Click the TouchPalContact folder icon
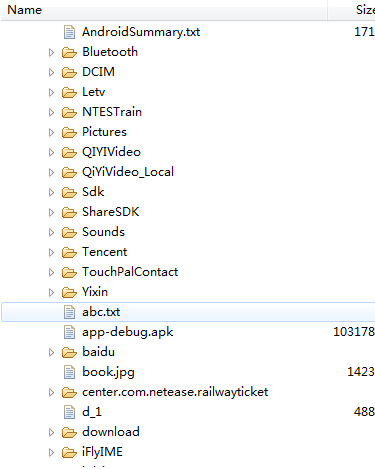This screenshot has height=469, width=375. [x=69, y=272]
